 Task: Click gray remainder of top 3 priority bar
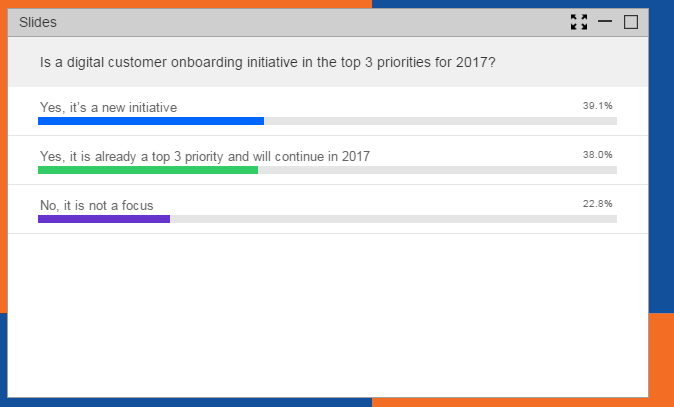pyautogui.click(x=438, y=170)
